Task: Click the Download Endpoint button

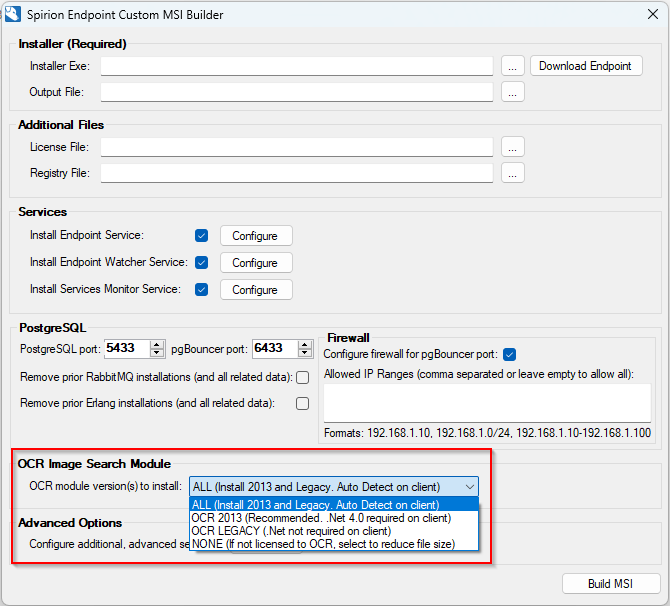Action: click(586, 66)
